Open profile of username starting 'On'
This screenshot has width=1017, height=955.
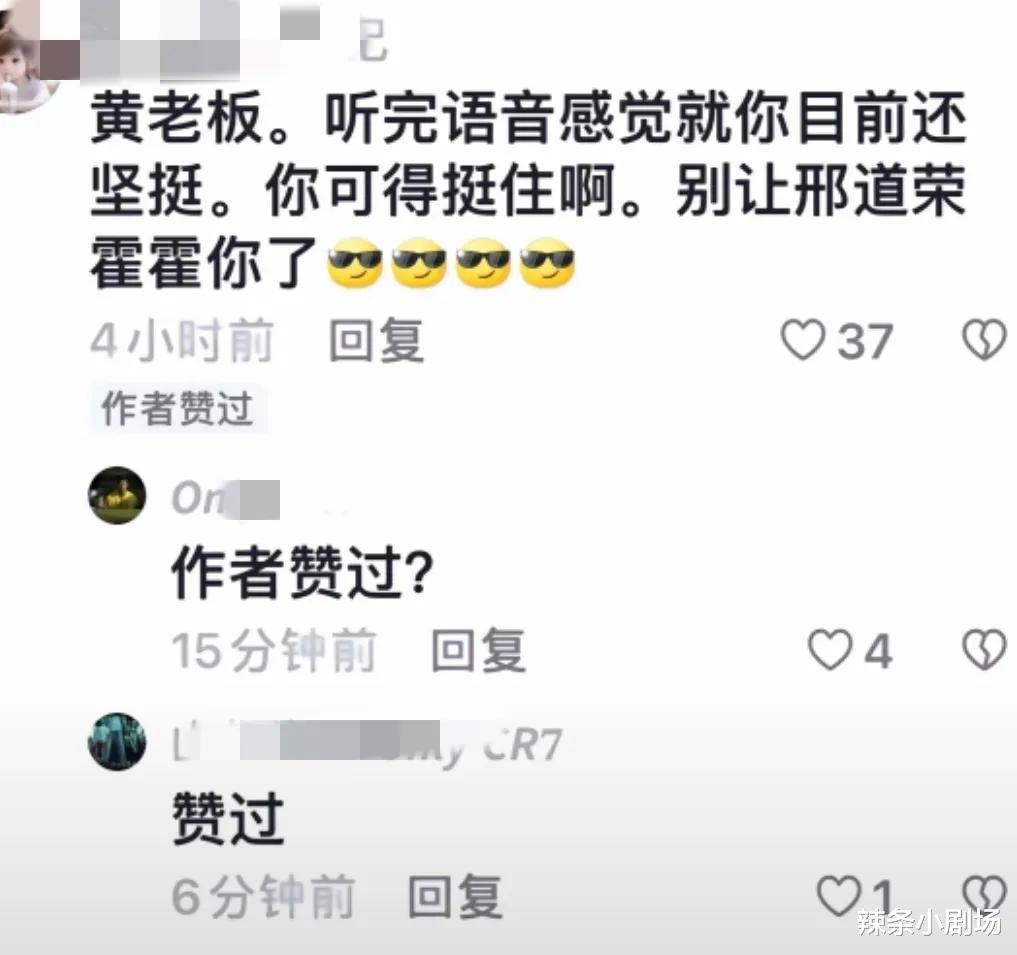coord(226,498)
